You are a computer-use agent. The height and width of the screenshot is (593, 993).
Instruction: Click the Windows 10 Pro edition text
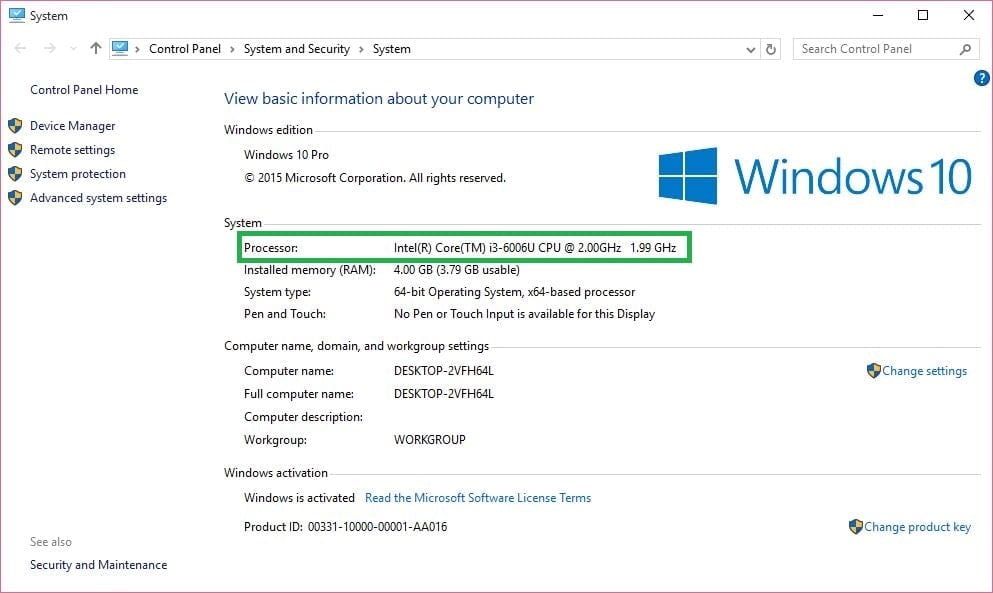tap(286, 155)
